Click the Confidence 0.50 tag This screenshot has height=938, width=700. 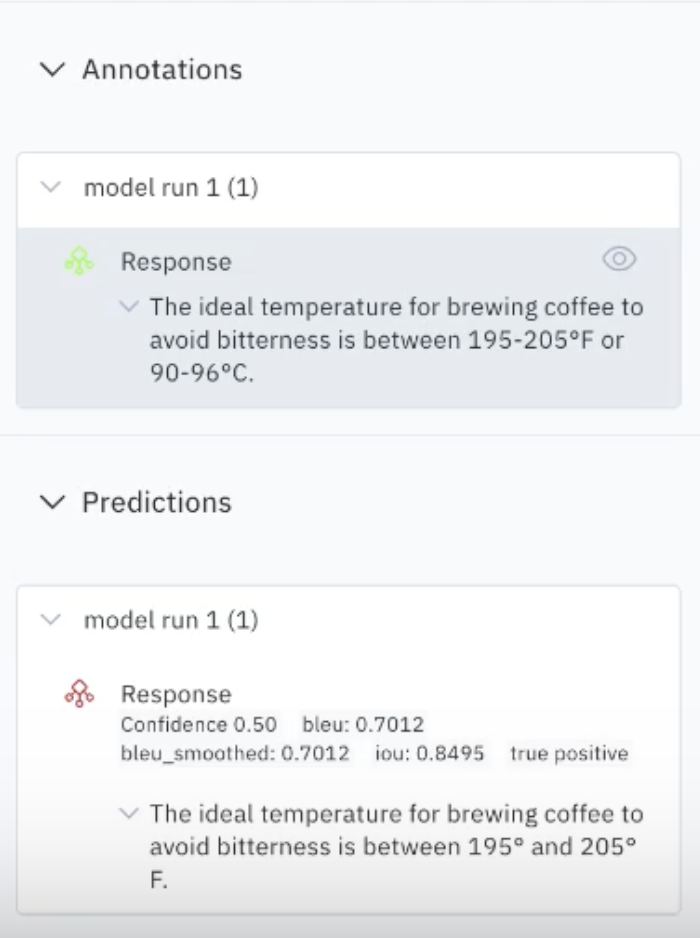(x=199, y=724)
